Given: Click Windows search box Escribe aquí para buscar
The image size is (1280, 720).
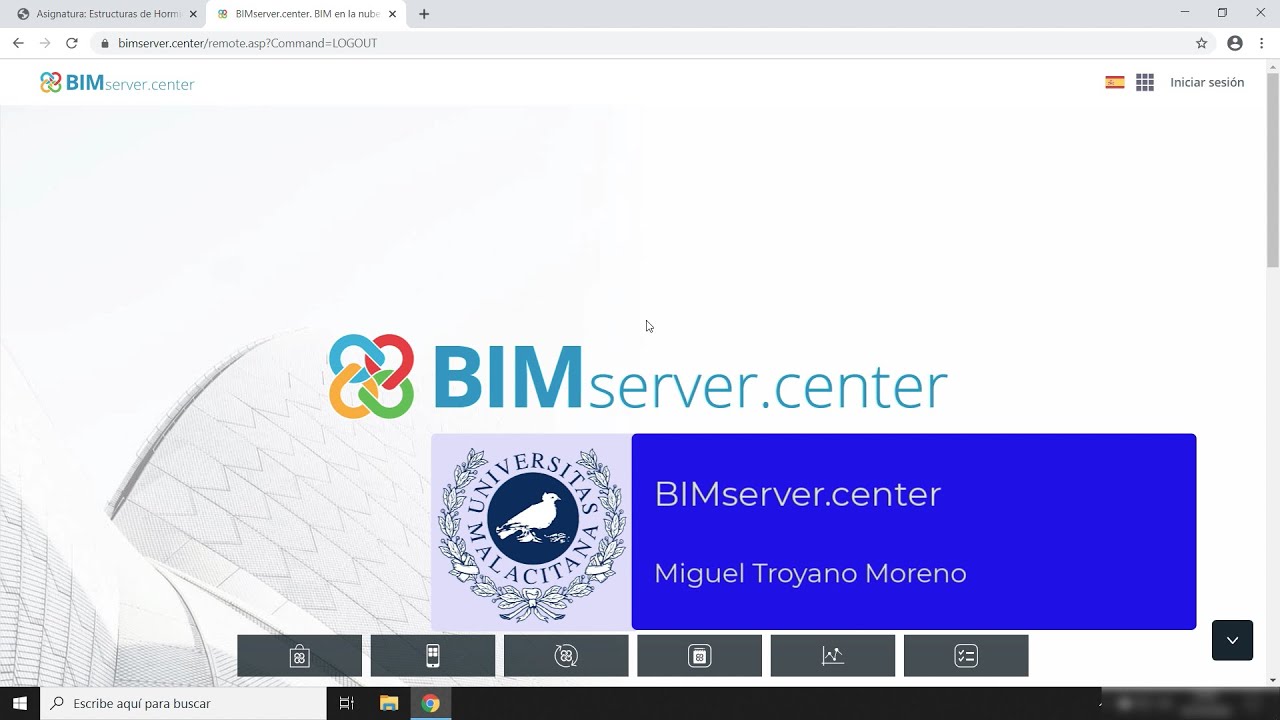Looking at the screenshot, I should tap(183, 703).
